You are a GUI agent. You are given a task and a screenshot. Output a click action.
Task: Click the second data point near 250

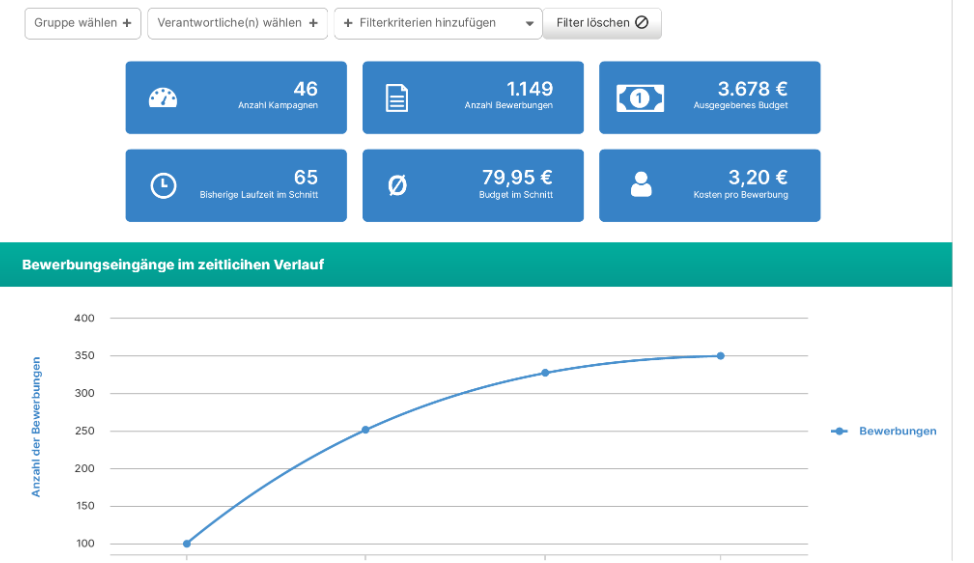365,430
